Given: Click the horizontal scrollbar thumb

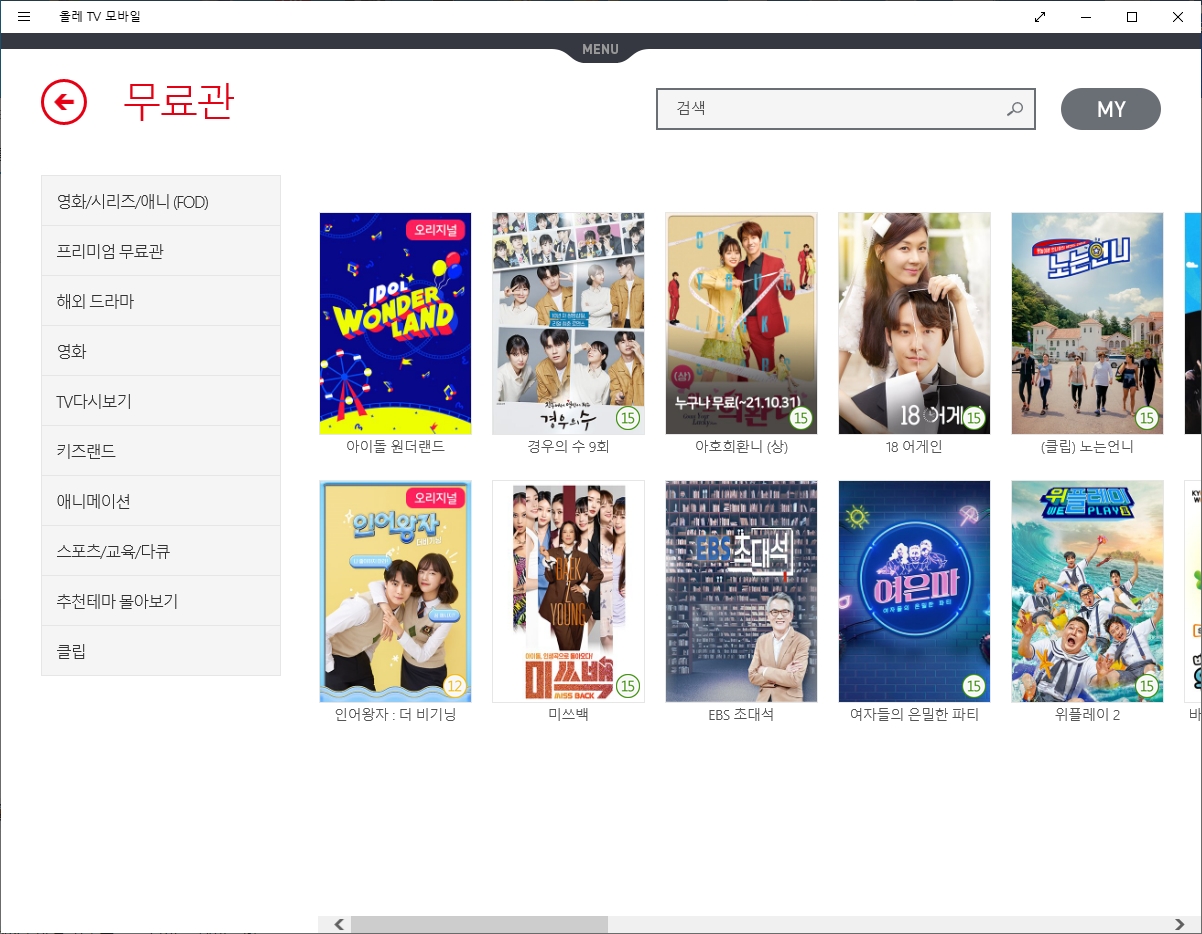Looking at the screenshot, I should 478,924.
